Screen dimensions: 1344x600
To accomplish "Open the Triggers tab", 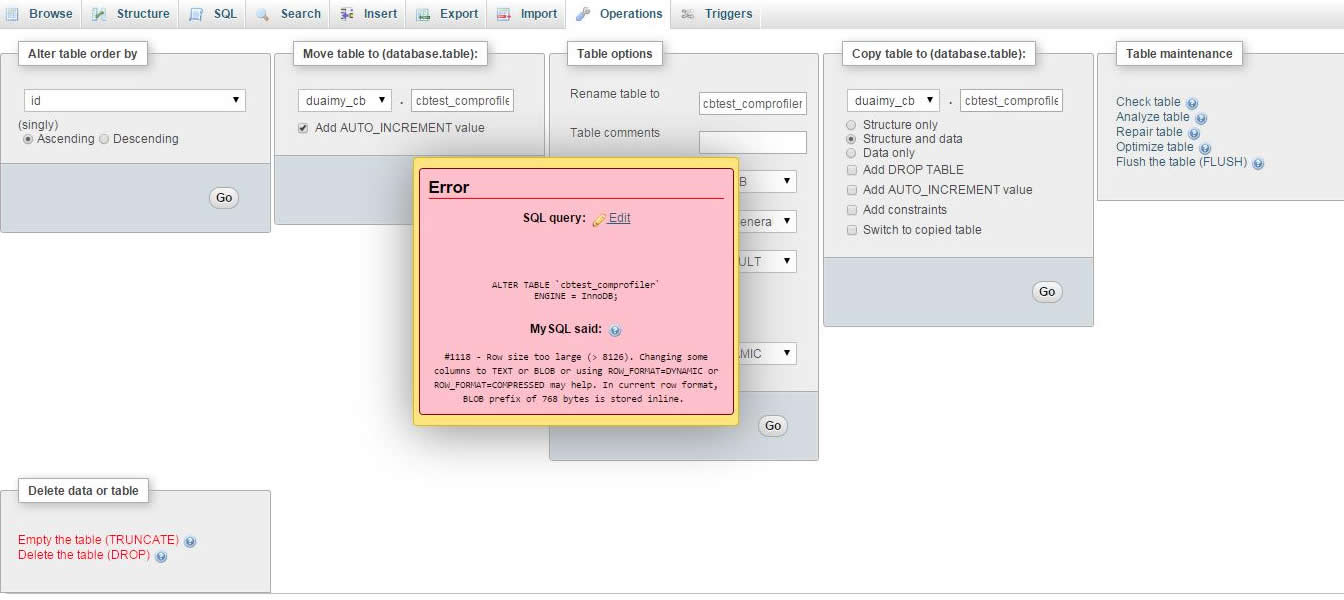I will coord(717,14).
